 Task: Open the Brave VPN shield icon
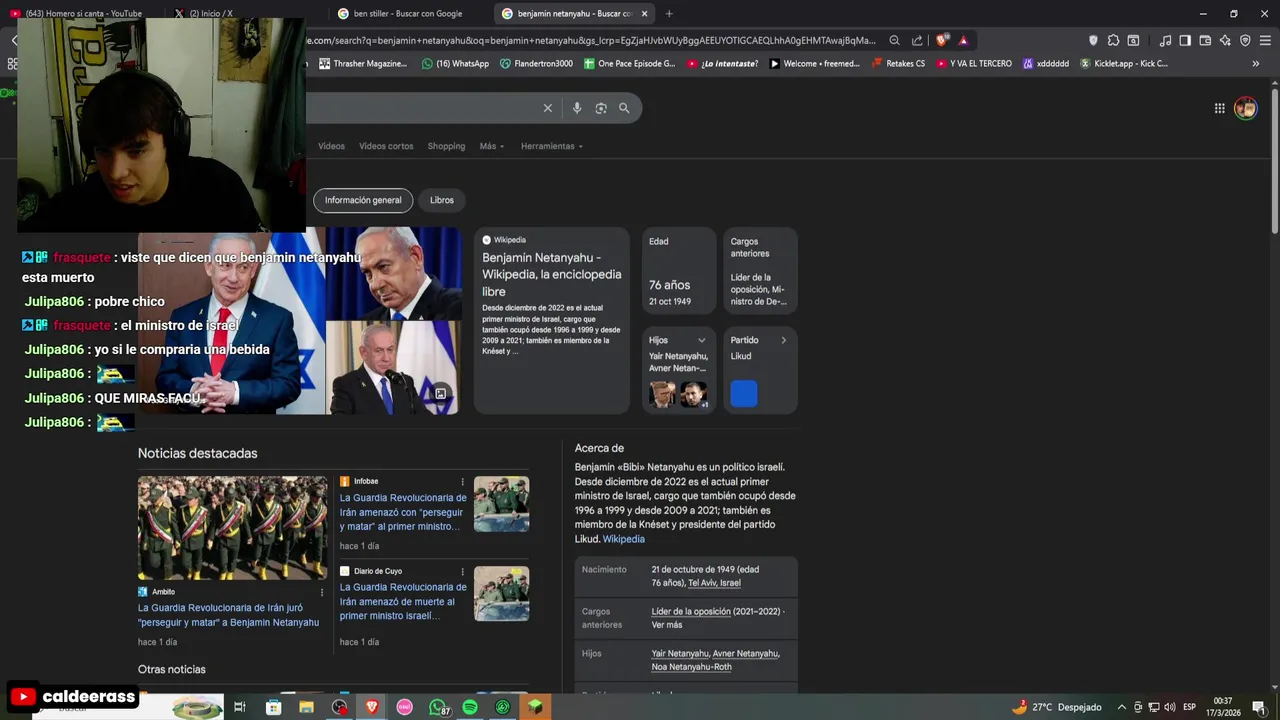(x=1245, y=41)
